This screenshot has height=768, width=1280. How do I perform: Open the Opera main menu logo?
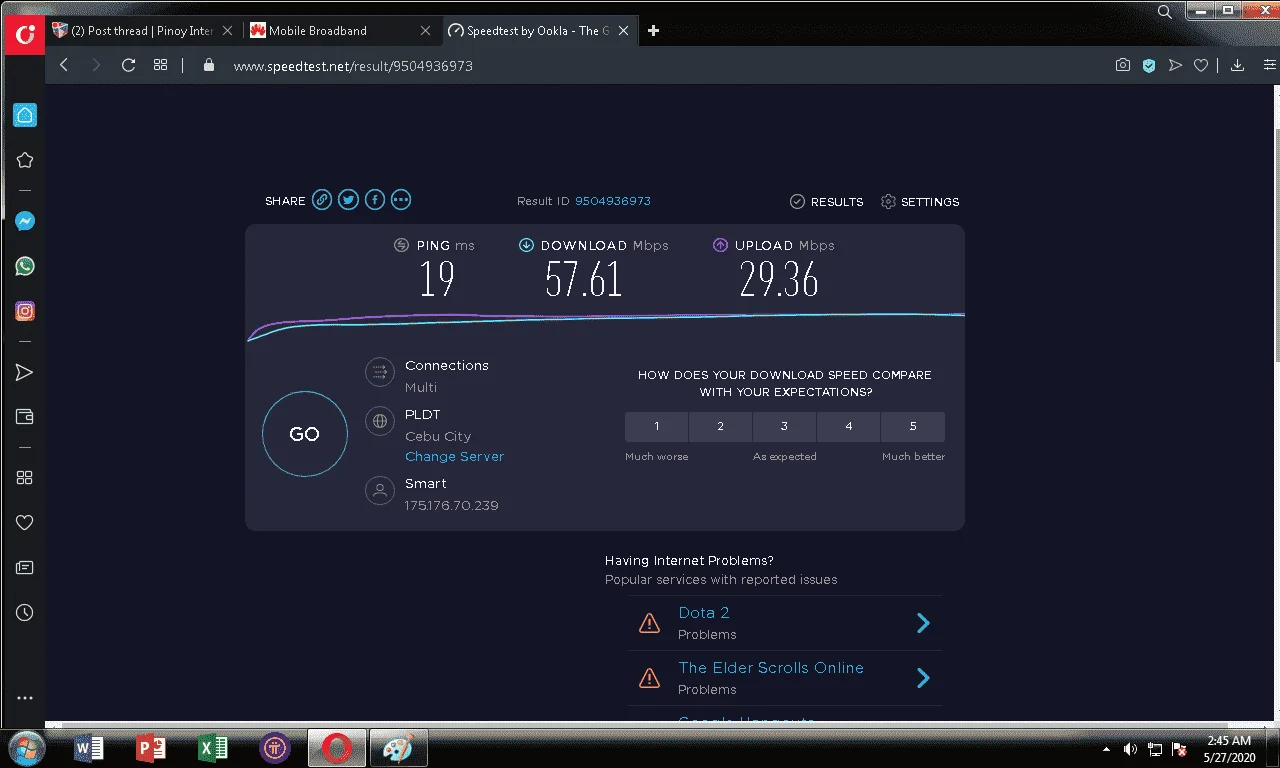point(25,35)
